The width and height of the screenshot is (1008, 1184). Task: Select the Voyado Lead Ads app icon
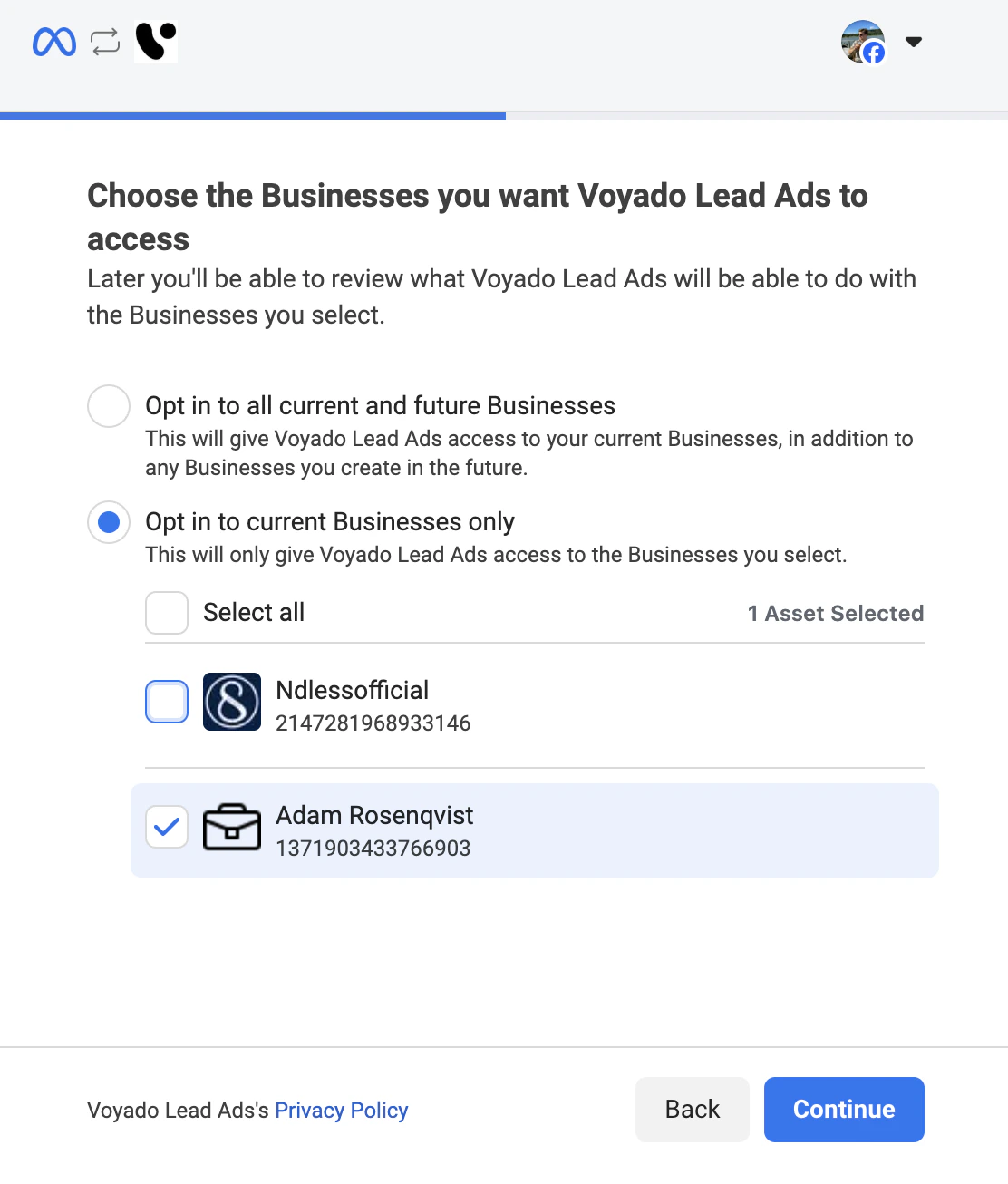pos(154,41)
